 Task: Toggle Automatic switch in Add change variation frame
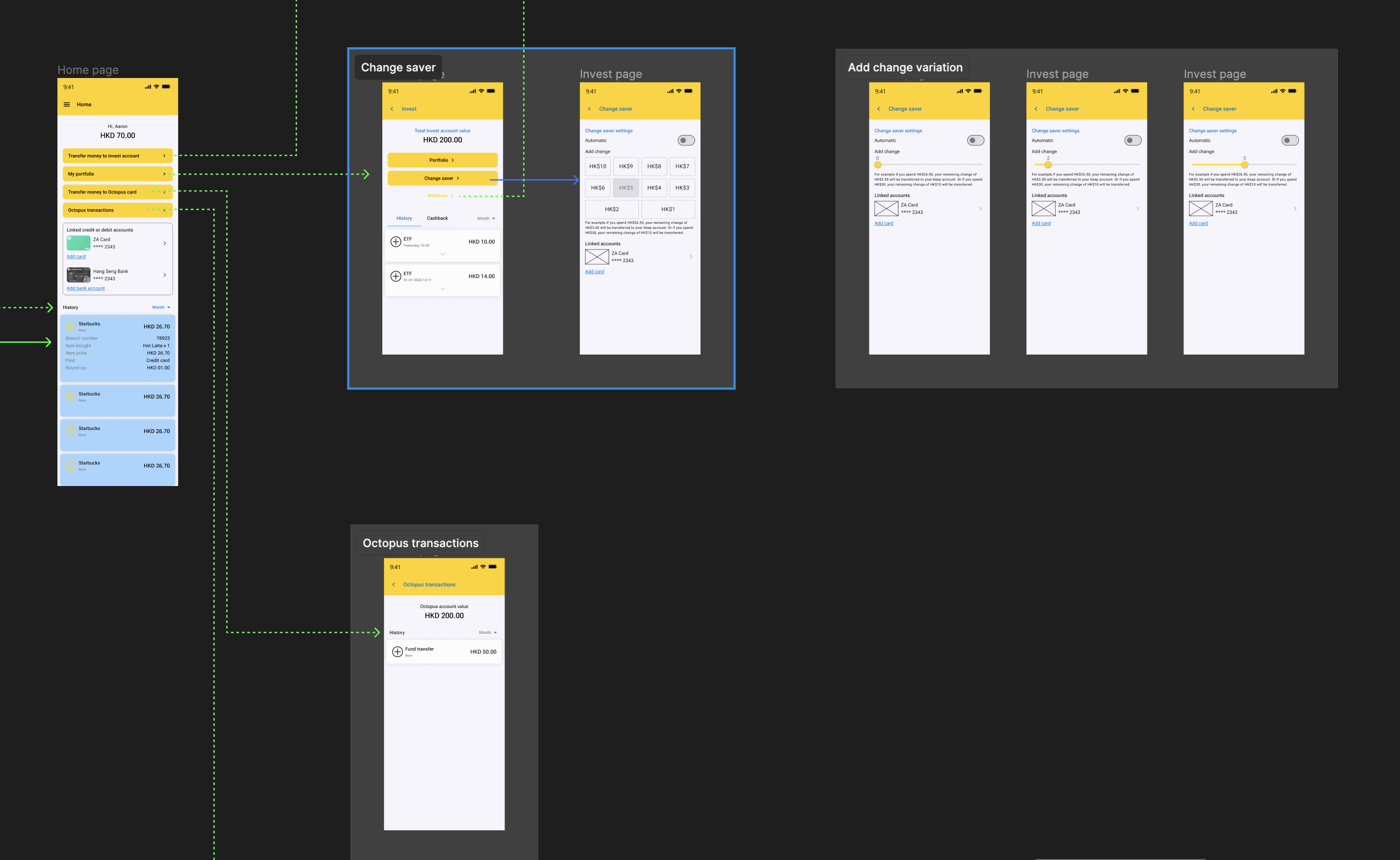click(x=975, y=141)
